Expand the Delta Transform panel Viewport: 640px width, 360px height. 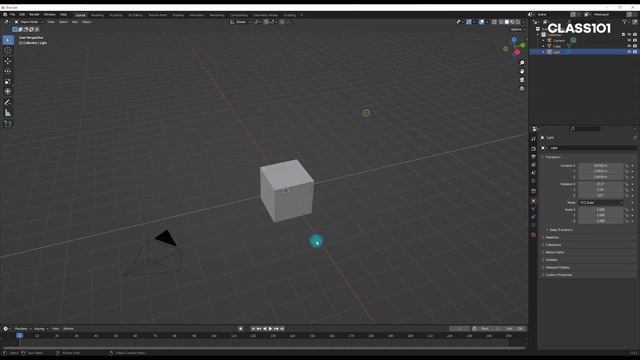point(560,230)
